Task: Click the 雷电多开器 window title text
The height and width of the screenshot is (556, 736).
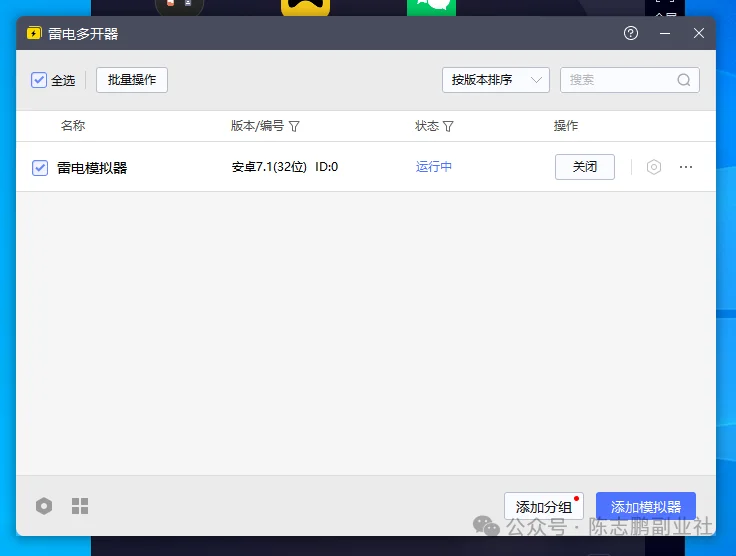Action: pyautogui.click(x=83, y=34)
